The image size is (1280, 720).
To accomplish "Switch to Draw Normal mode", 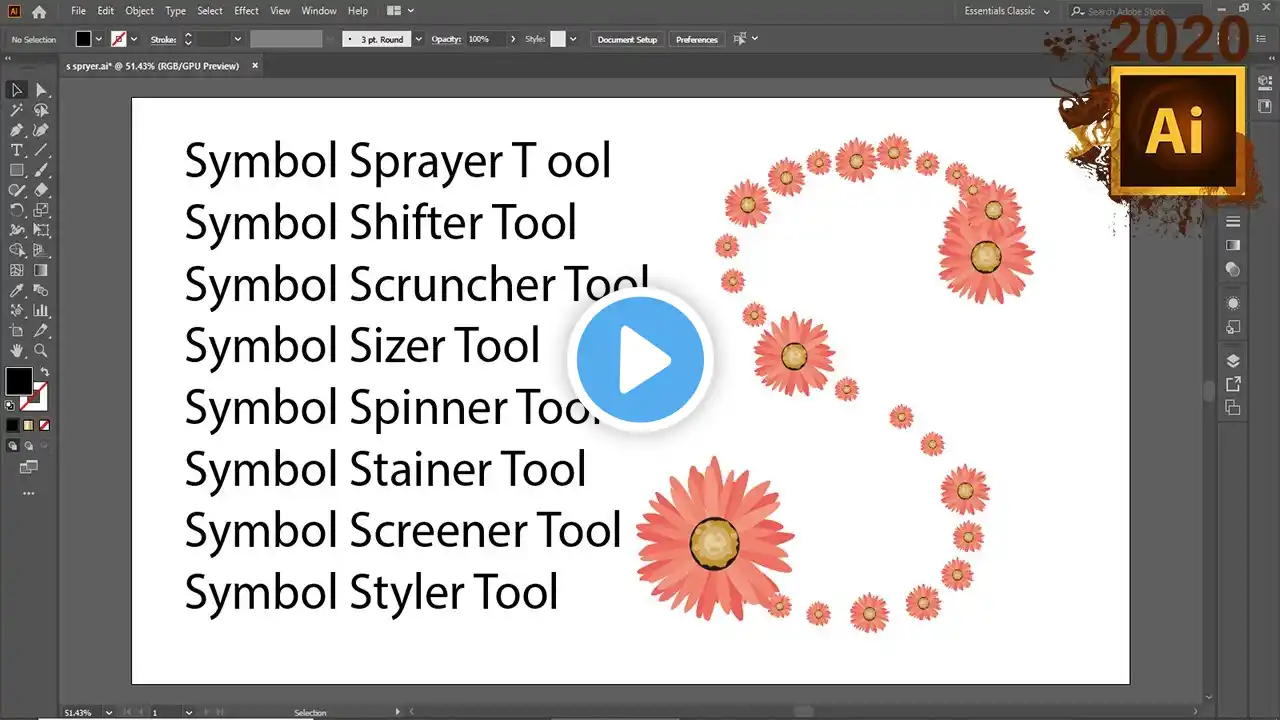I will (12, 446).
